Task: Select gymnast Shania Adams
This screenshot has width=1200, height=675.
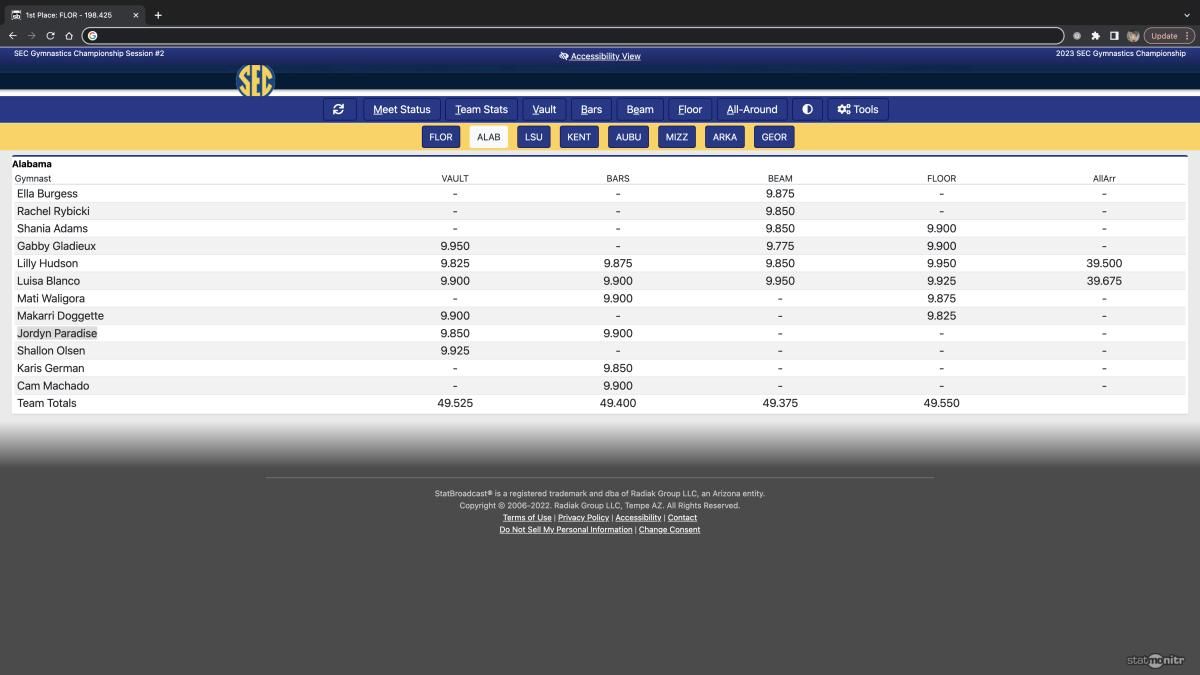Action: (x=52, y=229)
